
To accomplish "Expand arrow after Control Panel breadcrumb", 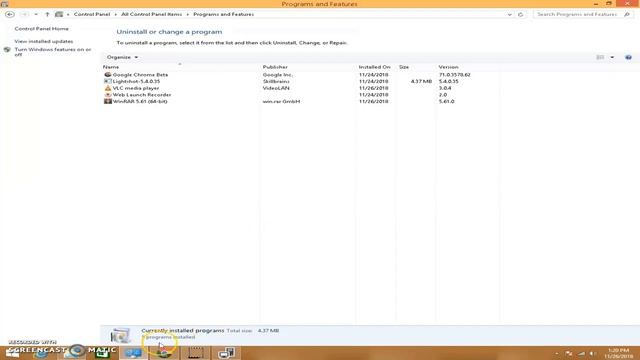I will 116,14.
